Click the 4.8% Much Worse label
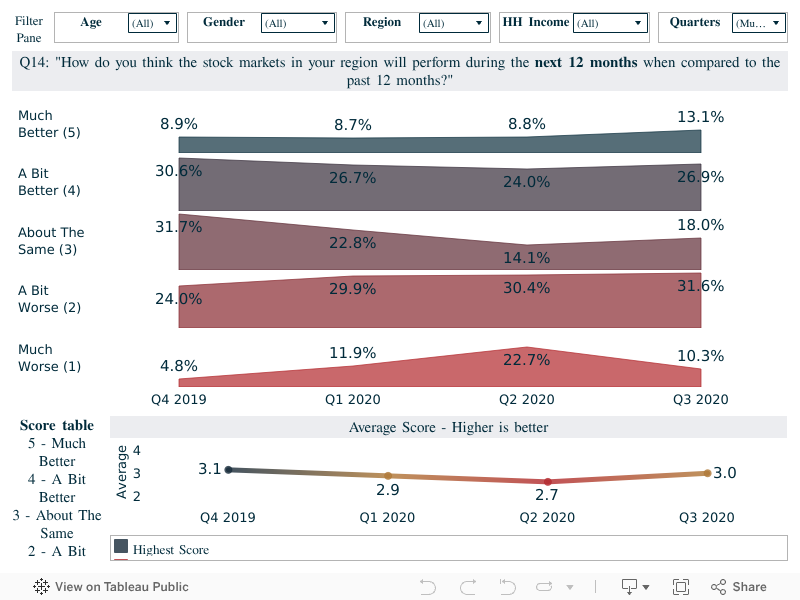Image resolution: width=800 pixels, height=600 pixels. pyautogui.click(x=179, y=366)
